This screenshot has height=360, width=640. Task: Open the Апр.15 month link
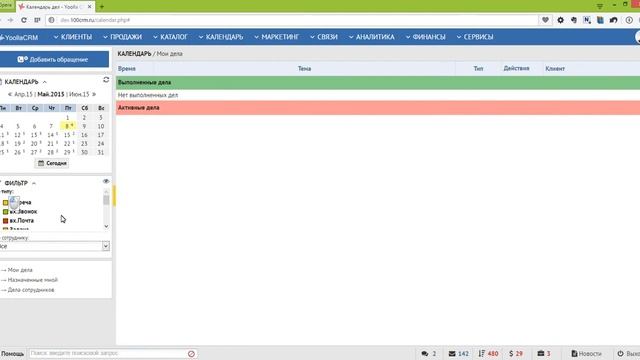click(23, 94)
